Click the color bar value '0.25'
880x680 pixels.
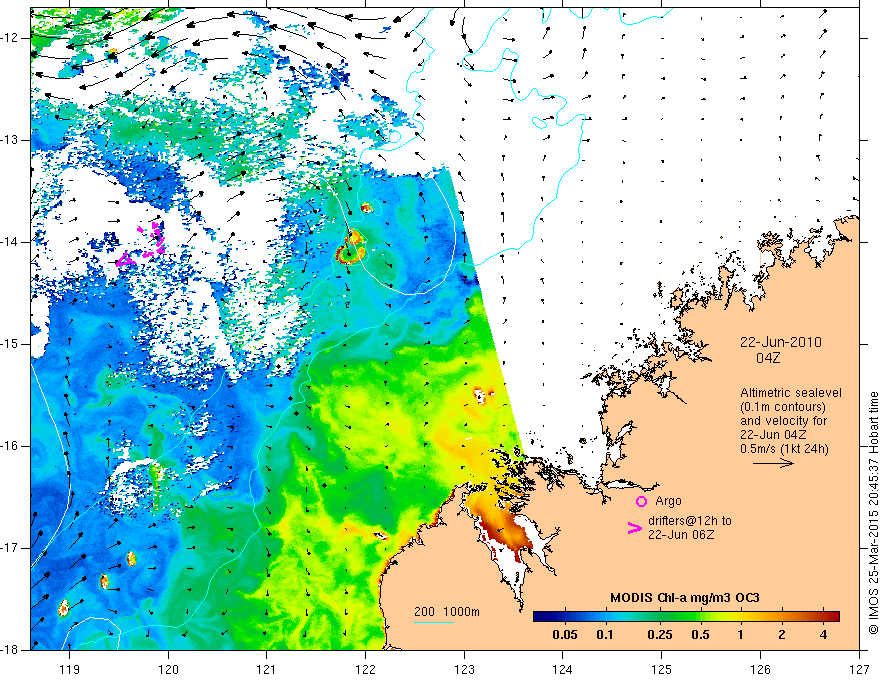659,635
